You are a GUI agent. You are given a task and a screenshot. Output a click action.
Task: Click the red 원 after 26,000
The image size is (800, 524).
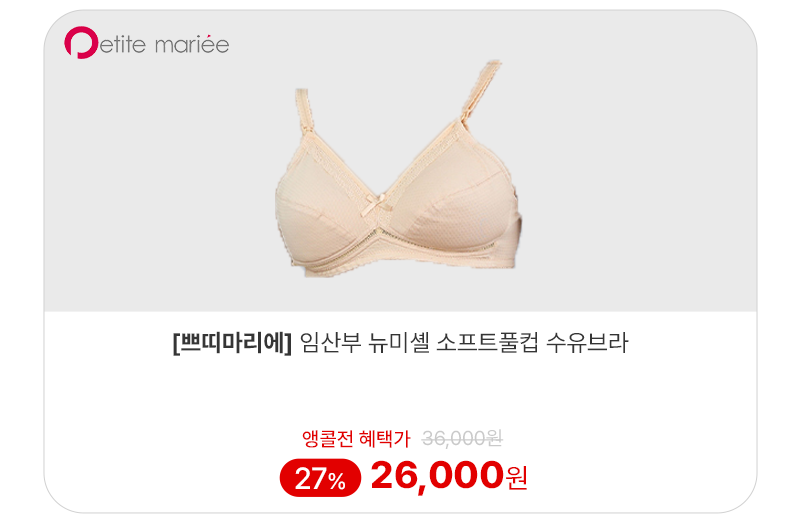click(x=517, y=478)
